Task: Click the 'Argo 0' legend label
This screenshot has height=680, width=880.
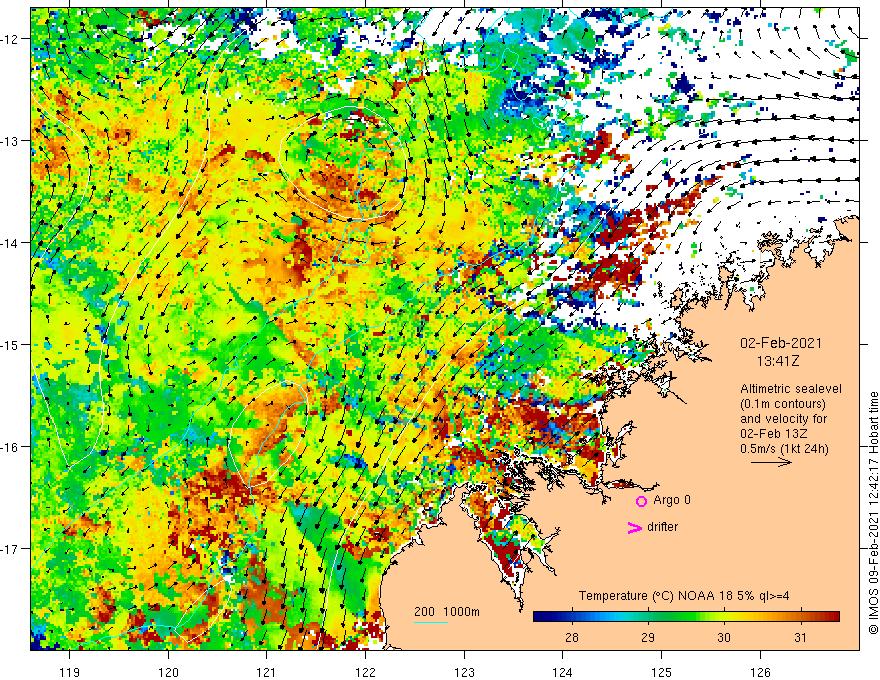Action: click(x=672, y=500)
